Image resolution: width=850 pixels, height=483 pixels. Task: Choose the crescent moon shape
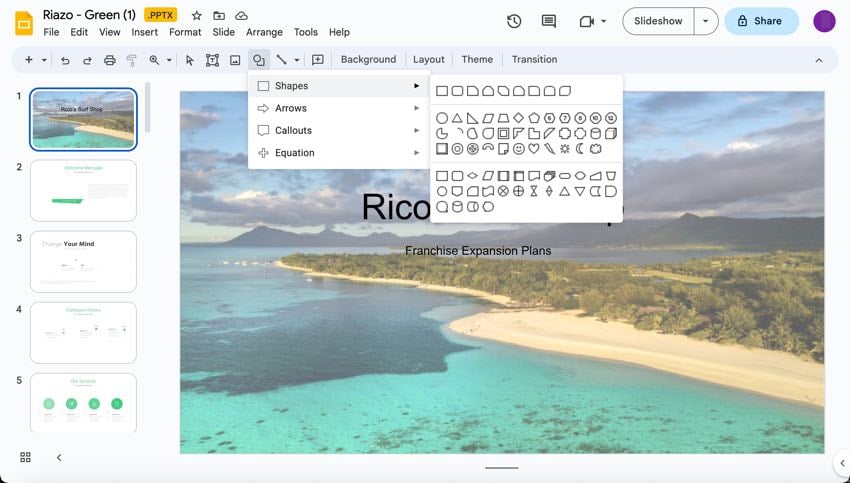580,149
